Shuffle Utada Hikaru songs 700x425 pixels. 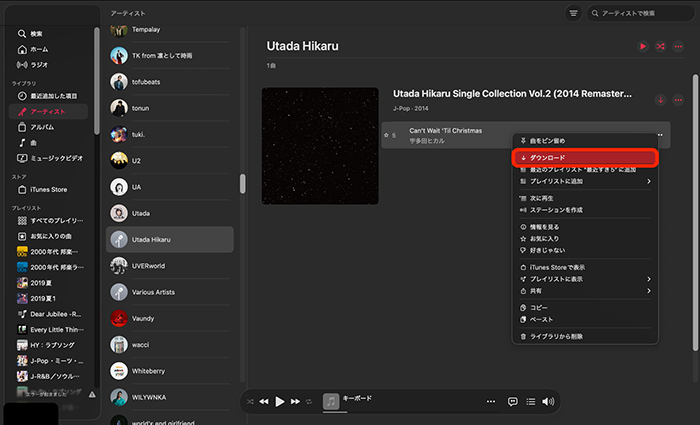point(660,46)
